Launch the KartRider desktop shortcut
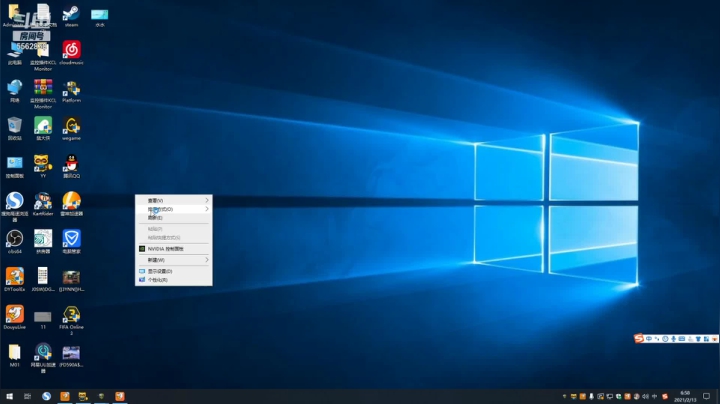 click(x=43, y=204)
